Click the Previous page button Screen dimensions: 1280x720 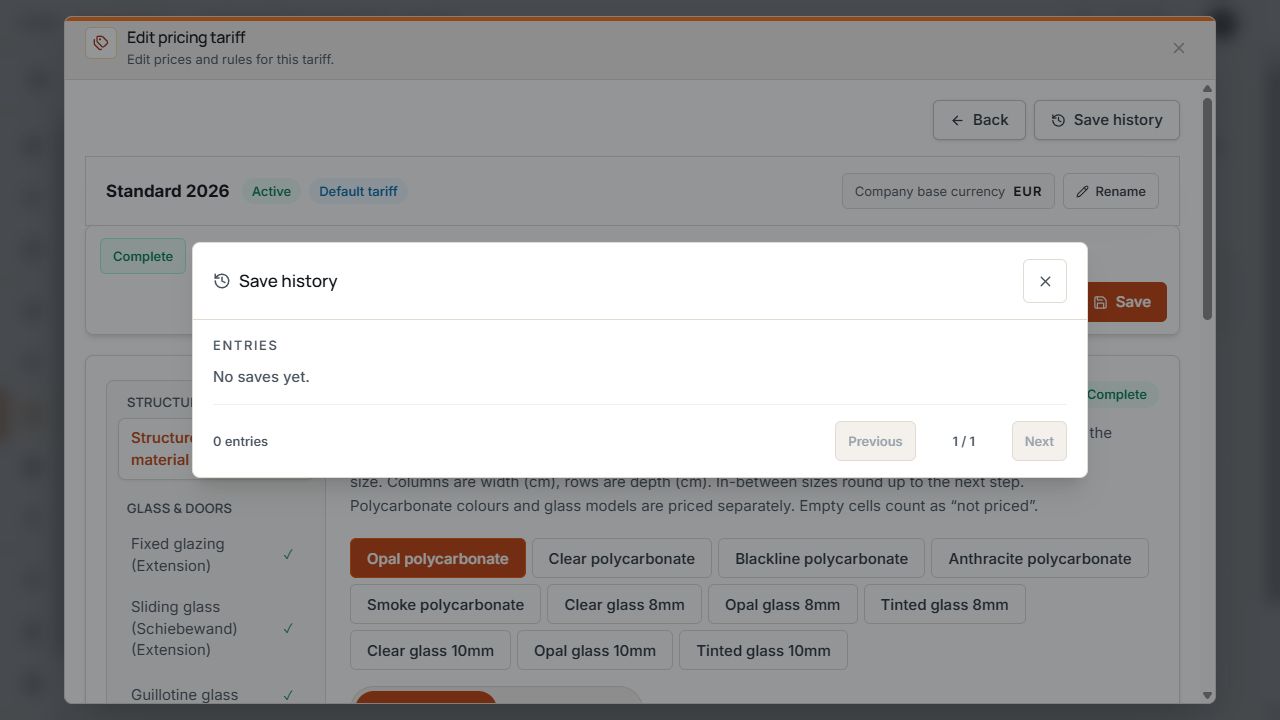tap(875, 441)
